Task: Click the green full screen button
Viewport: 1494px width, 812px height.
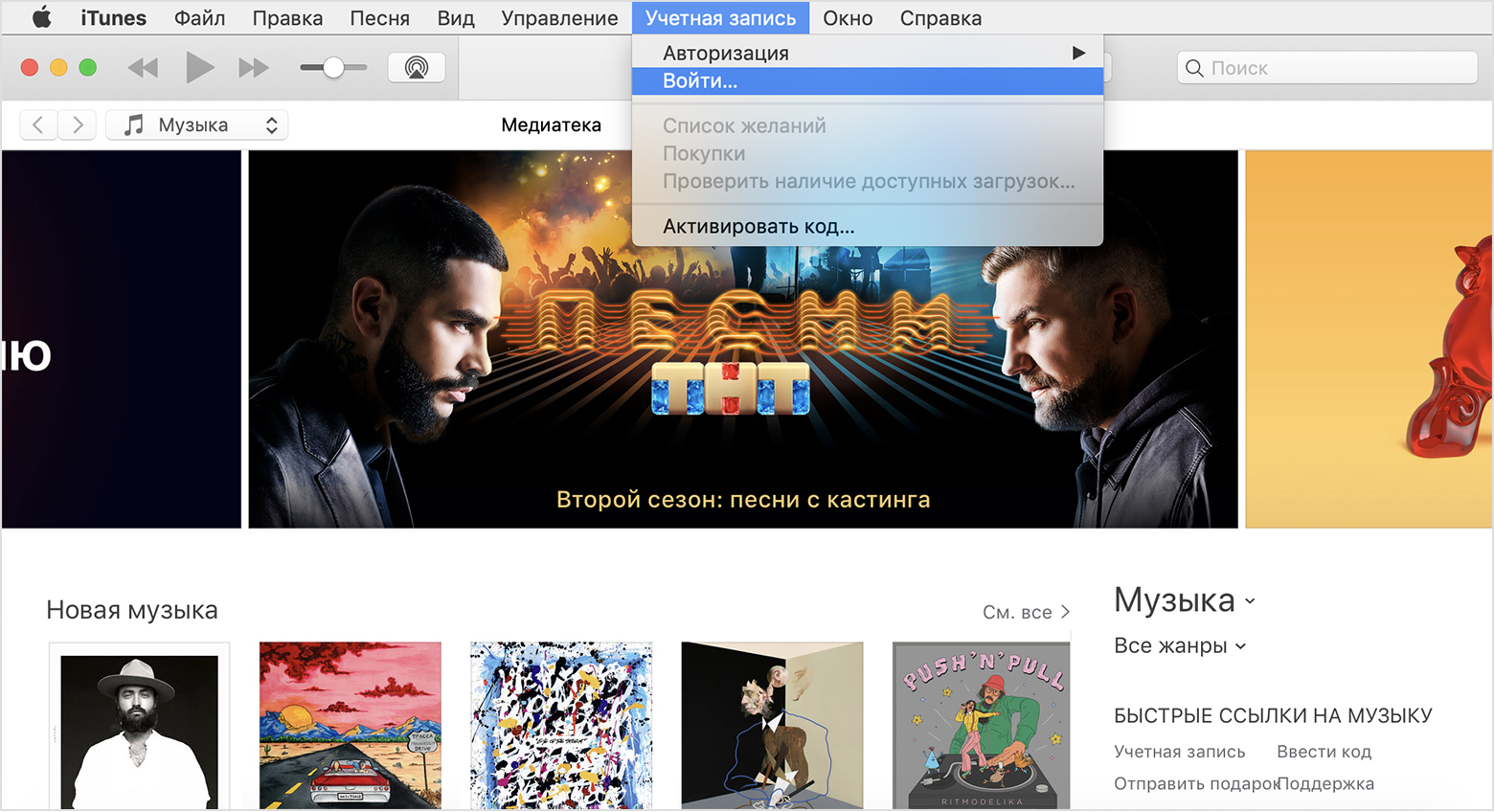Action: pos(87,67)
